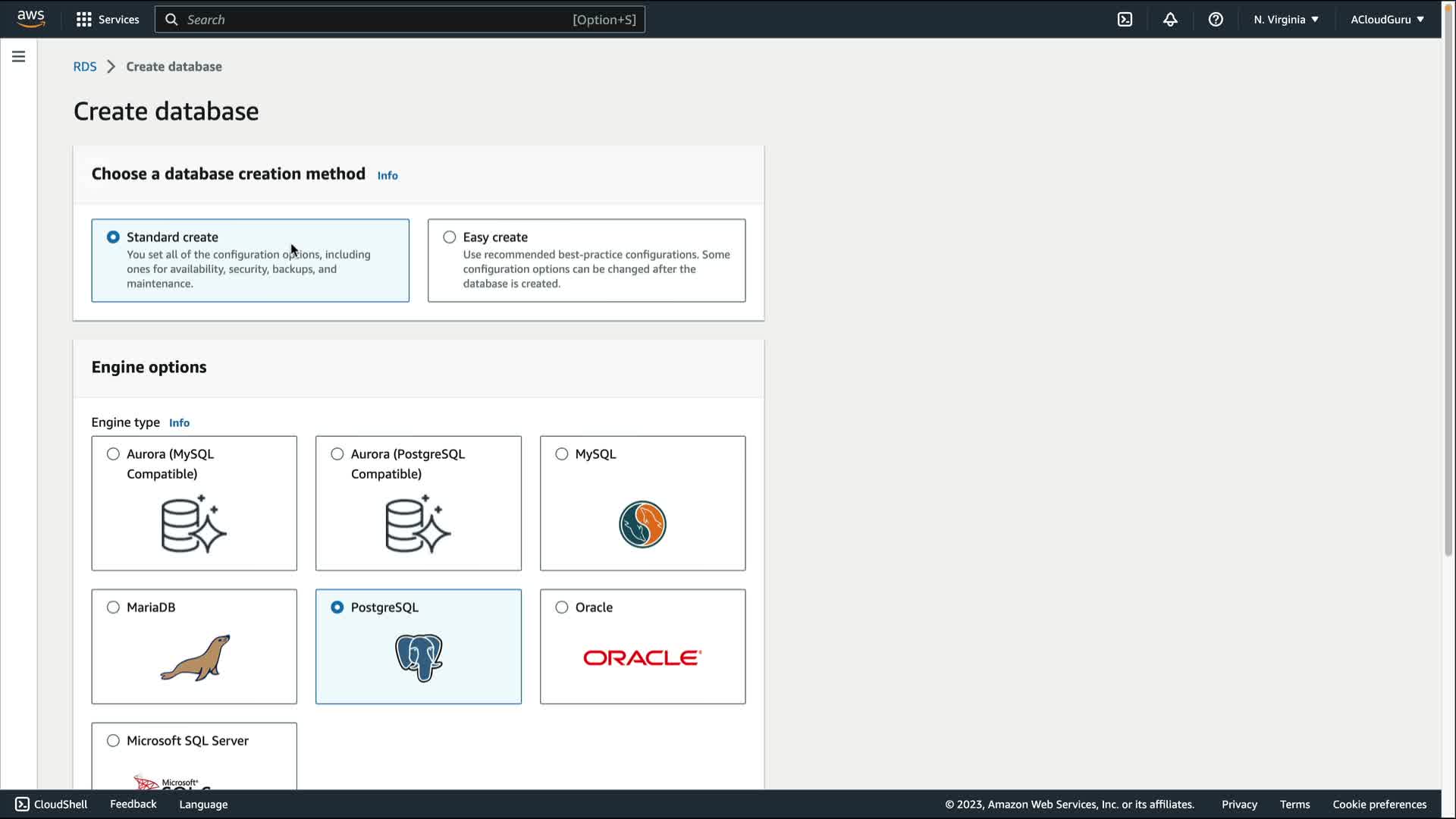
Task: Open the notifications bell
Action: [1170, 20]
